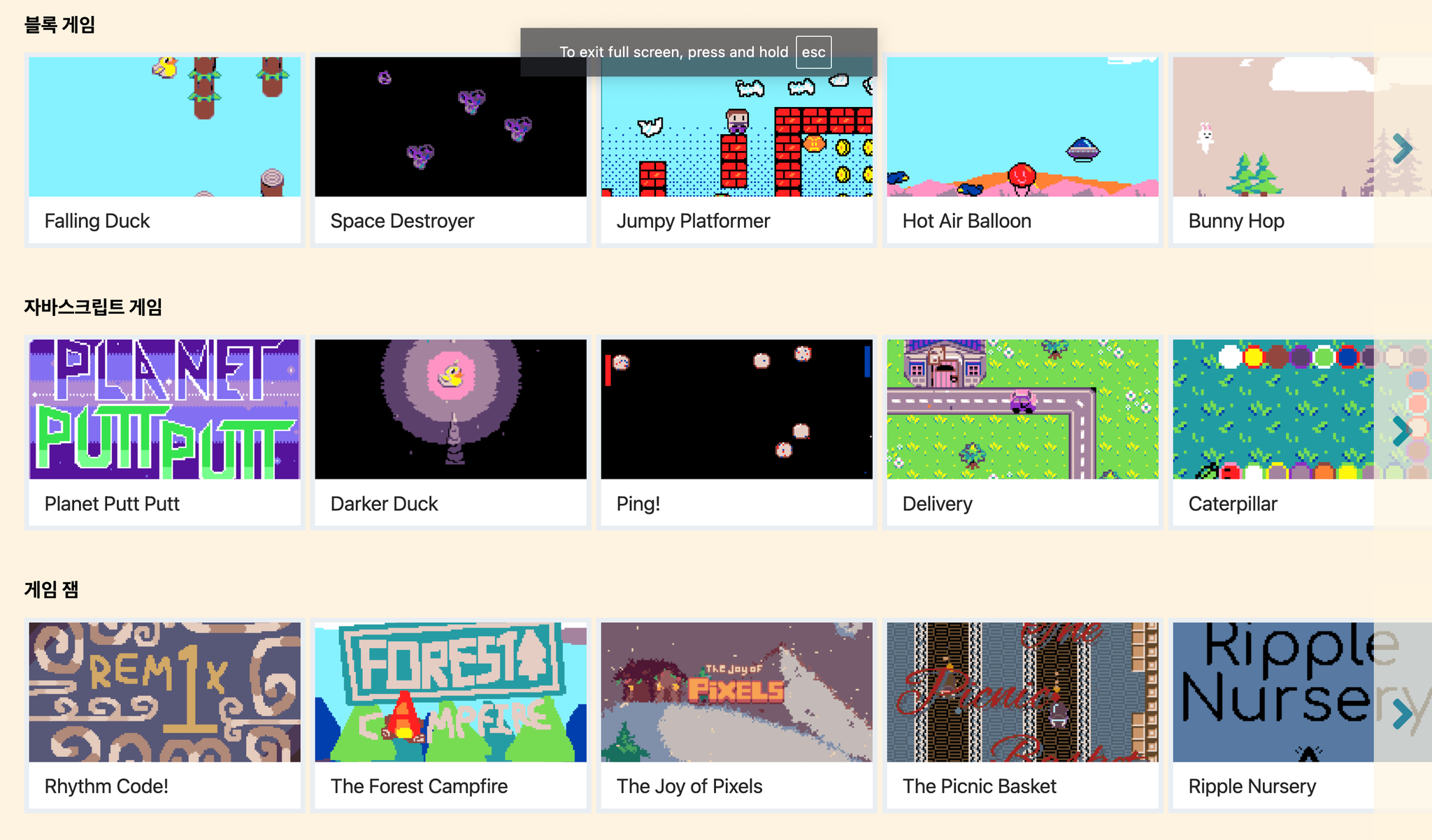Open The Picnic Basket thumbnail
The width and height of the screenshot is (1432, 840).
(x=1022, y=692)
